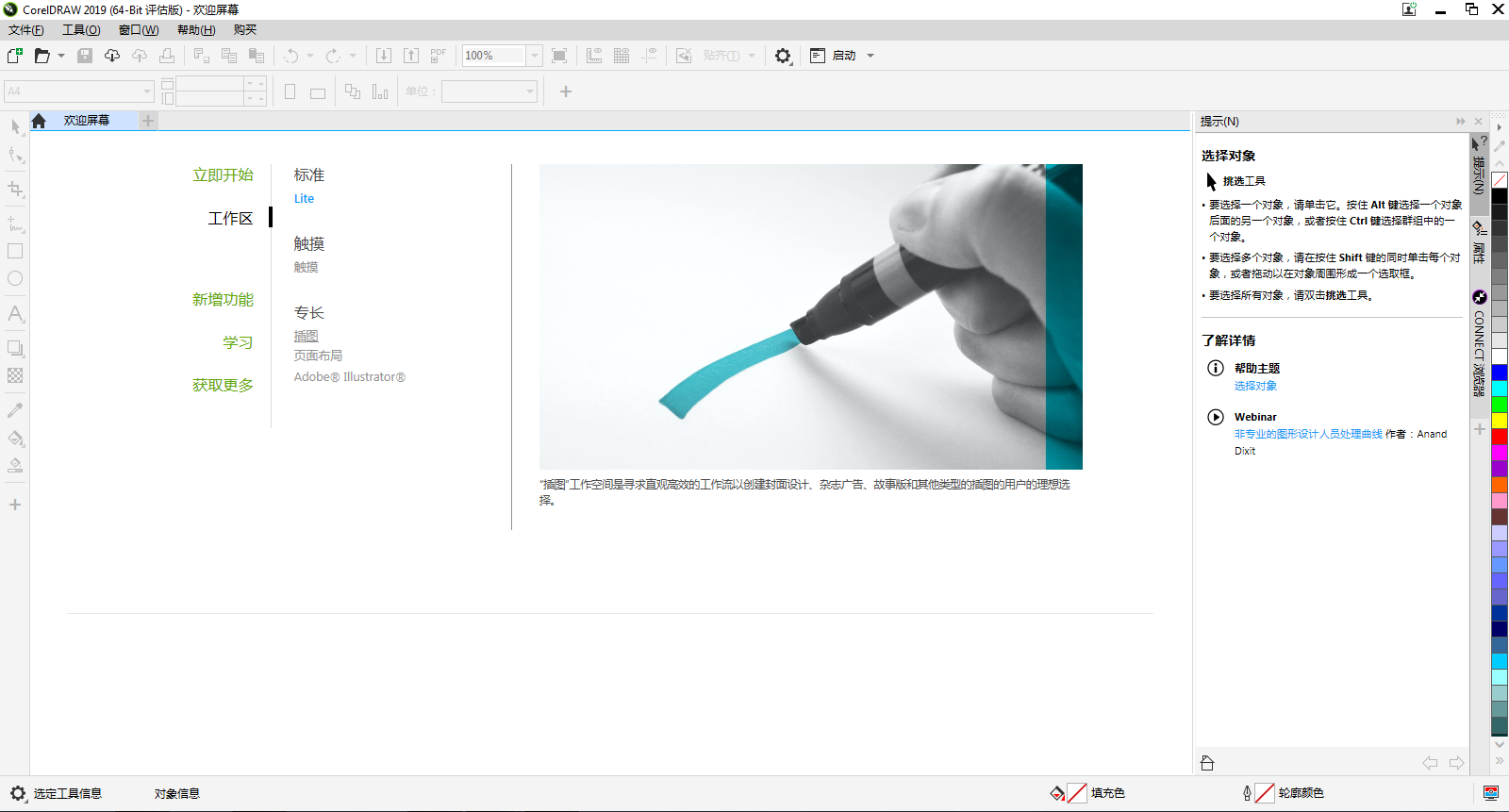Choose the Adobe® Illustrator® workspace
The width and height of the screenshot is (1509, 812).
(x=349, y=376)
